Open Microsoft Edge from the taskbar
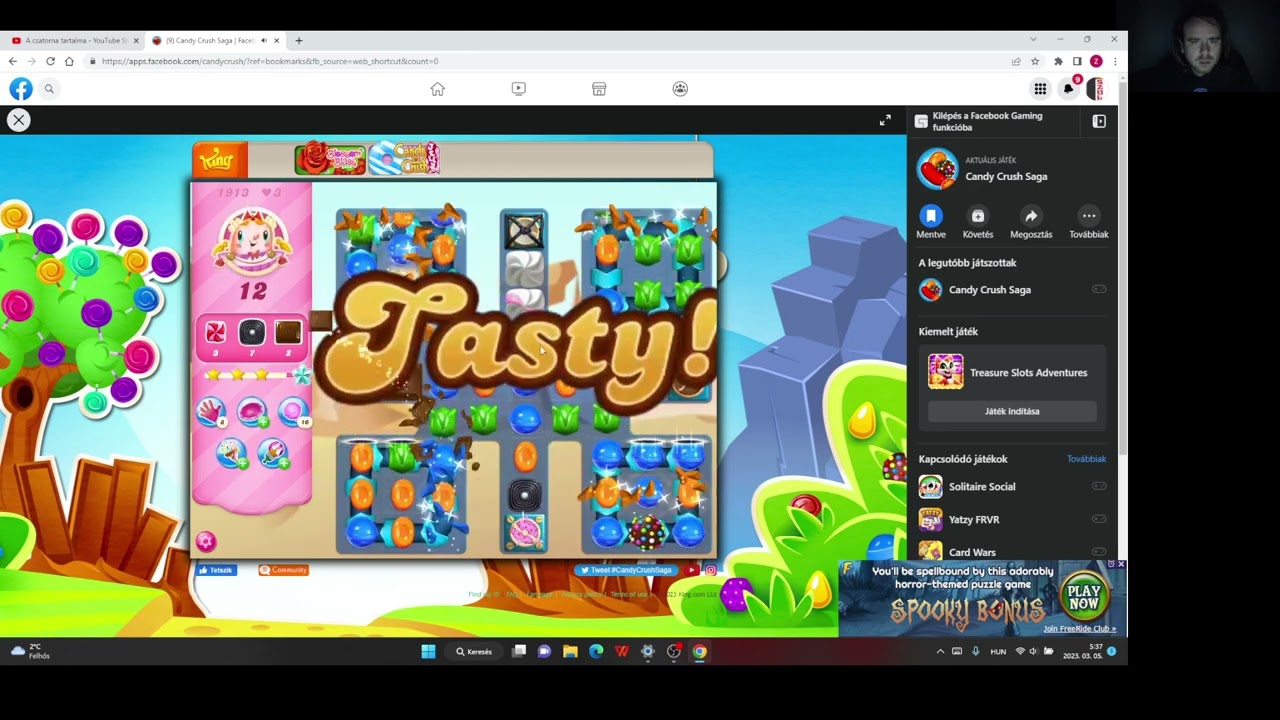The image size is (1280, 720). point(596,651)
